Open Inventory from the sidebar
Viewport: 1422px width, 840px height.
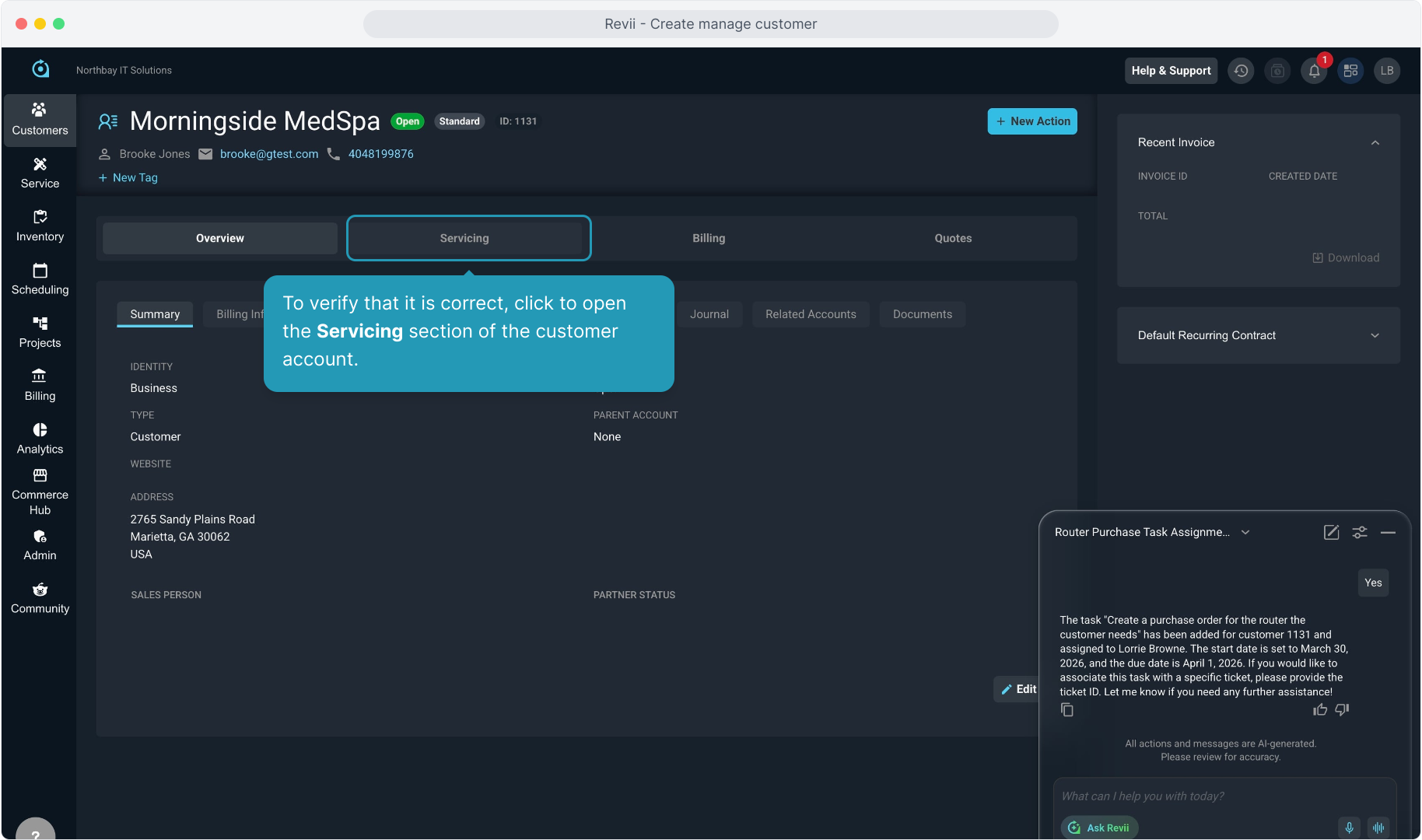40,226
